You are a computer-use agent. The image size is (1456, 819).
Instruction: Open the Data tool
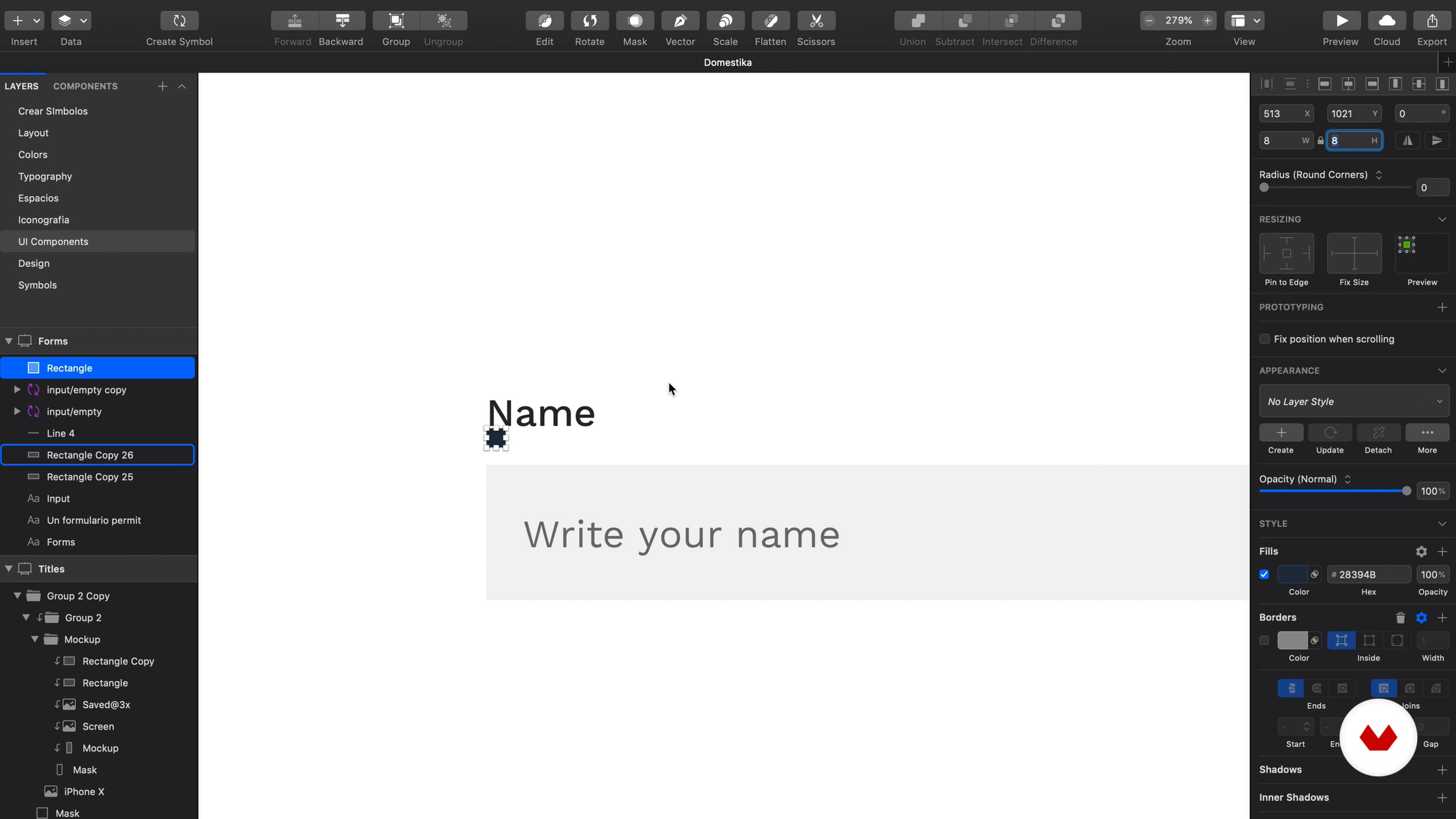click(x=71, y=21)
